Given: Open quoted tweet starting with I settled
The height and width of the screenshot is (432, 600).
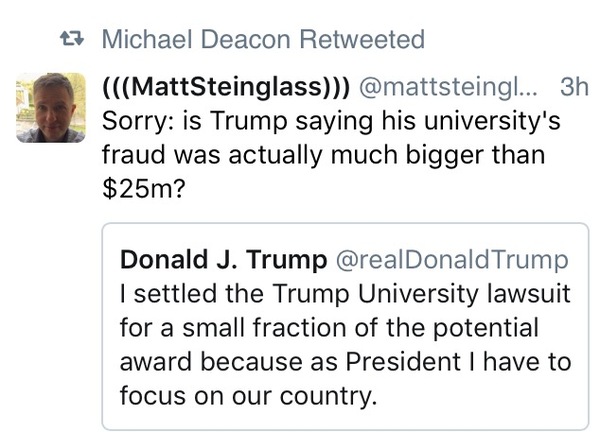Looking at the screenshot, I should tap(344, 327).
